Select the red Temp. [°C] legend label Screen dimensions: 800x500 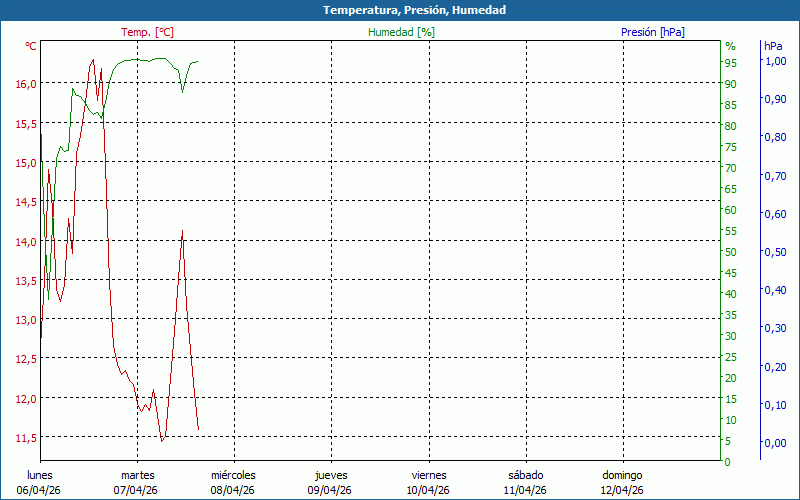tap(147, 32)
